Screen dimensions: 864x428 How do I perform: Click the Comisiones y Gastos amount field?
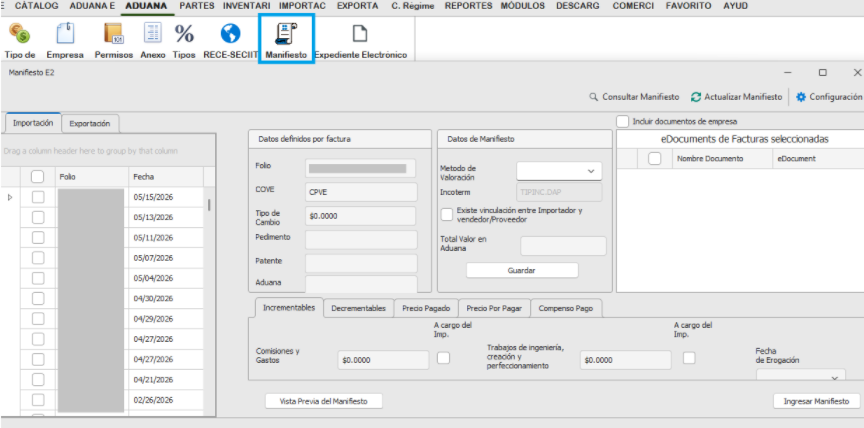click(x=384, y=360)
